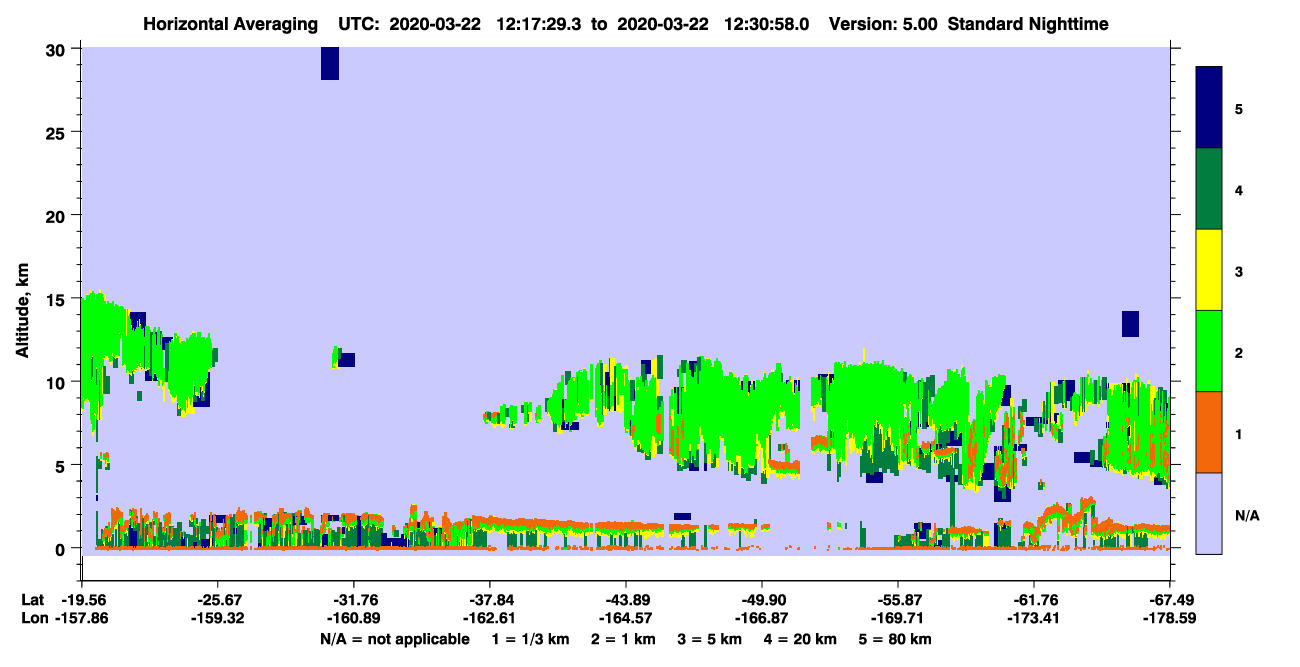Click the 'Lon' row label
The height and width of the screenshot is (667, 1300).
click(x=34, y=619)
